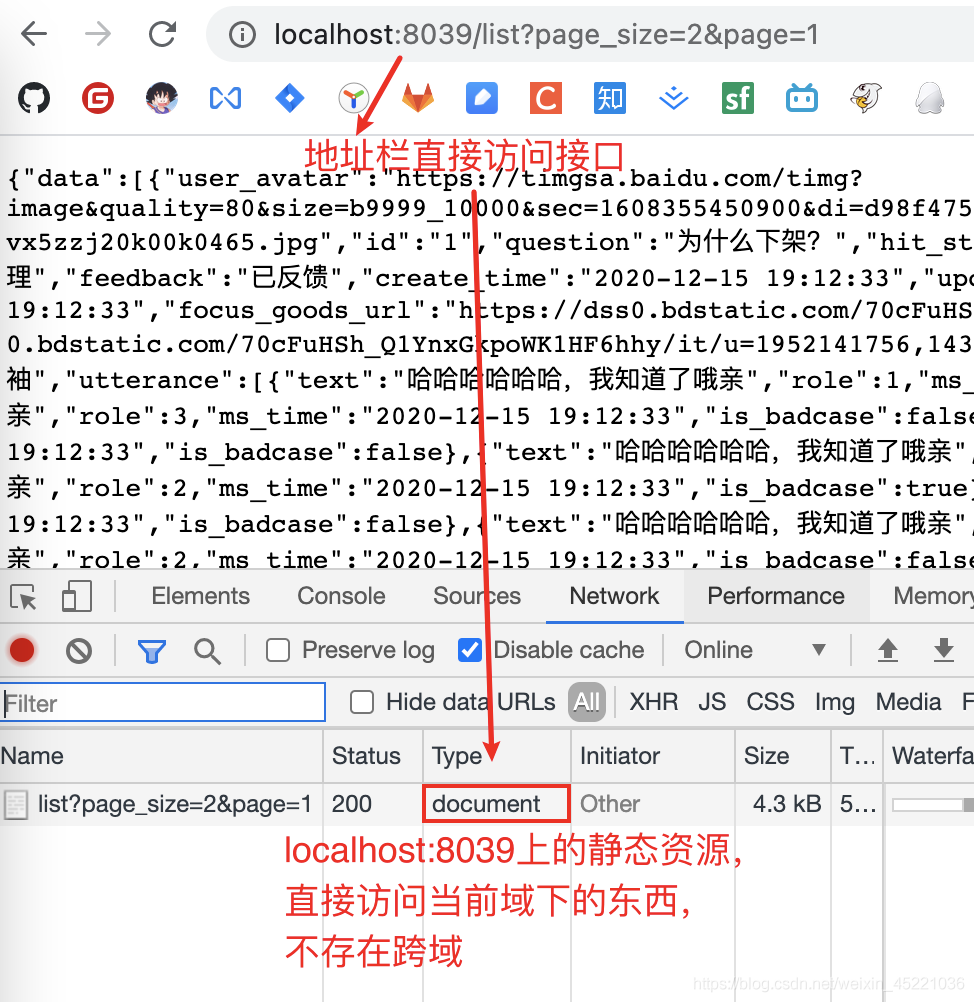This screenshot has height=1002, width=974.
Task: Filter requests by XHR
Action: (653, 702)
